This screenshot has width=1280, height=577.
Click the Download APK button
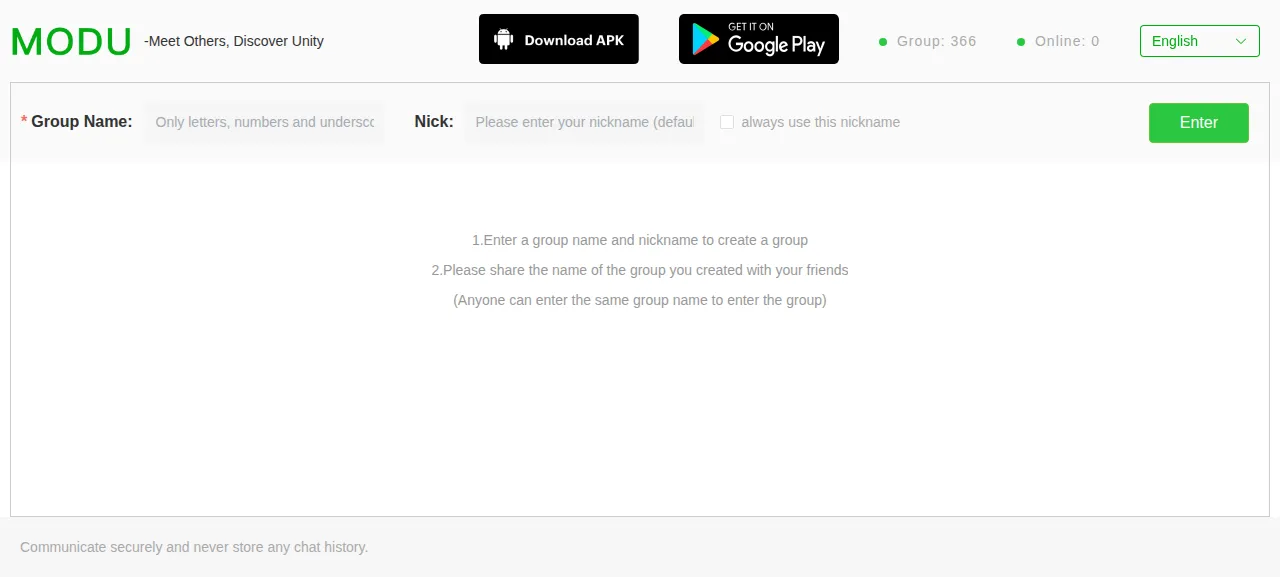559,39
